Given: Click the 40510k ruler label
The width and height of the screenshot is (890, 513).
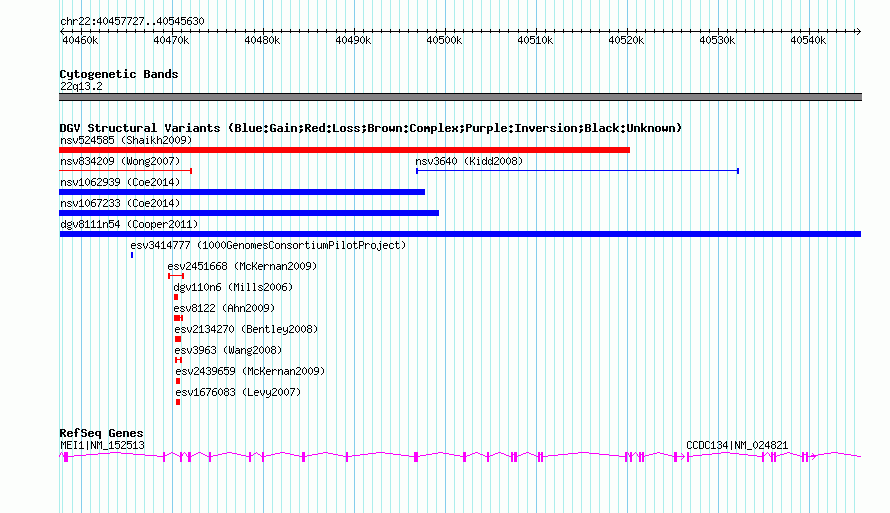Looking at the screenshot, I should [535, 40].
